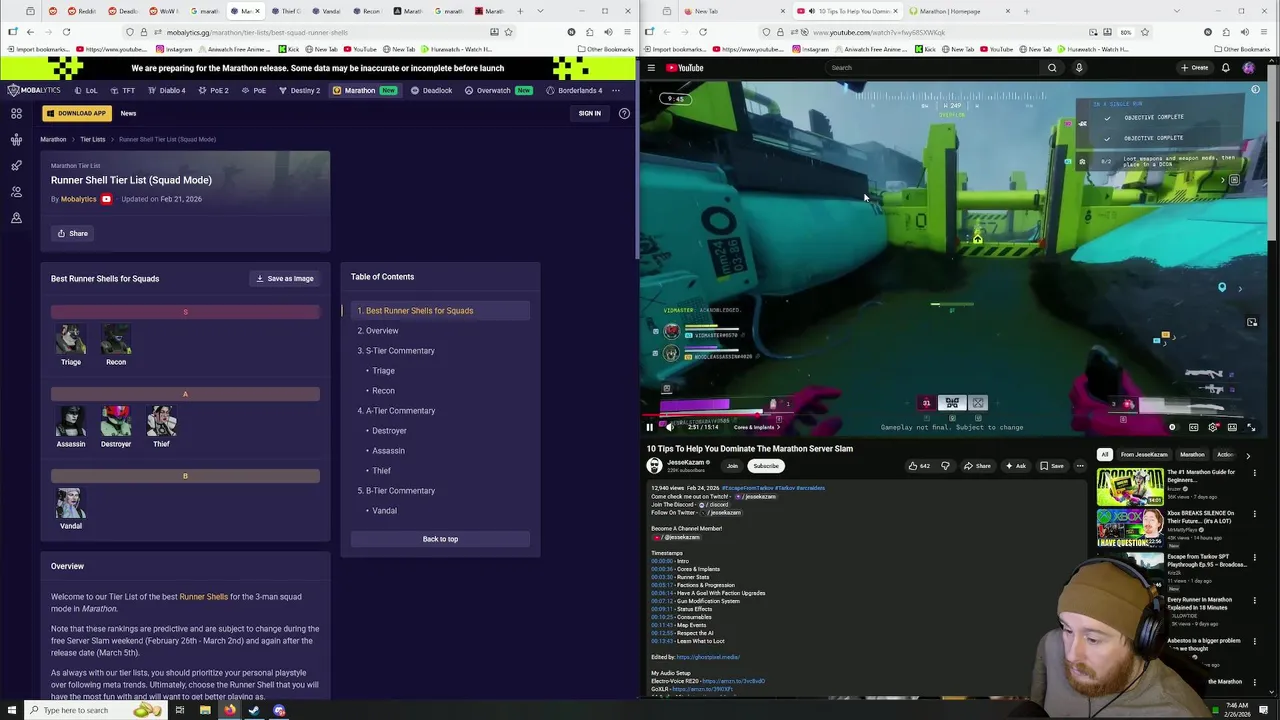Select Borderlands 4 in game nav
Viewport: 1280px width, 720px height.
[x=574, y=90]
